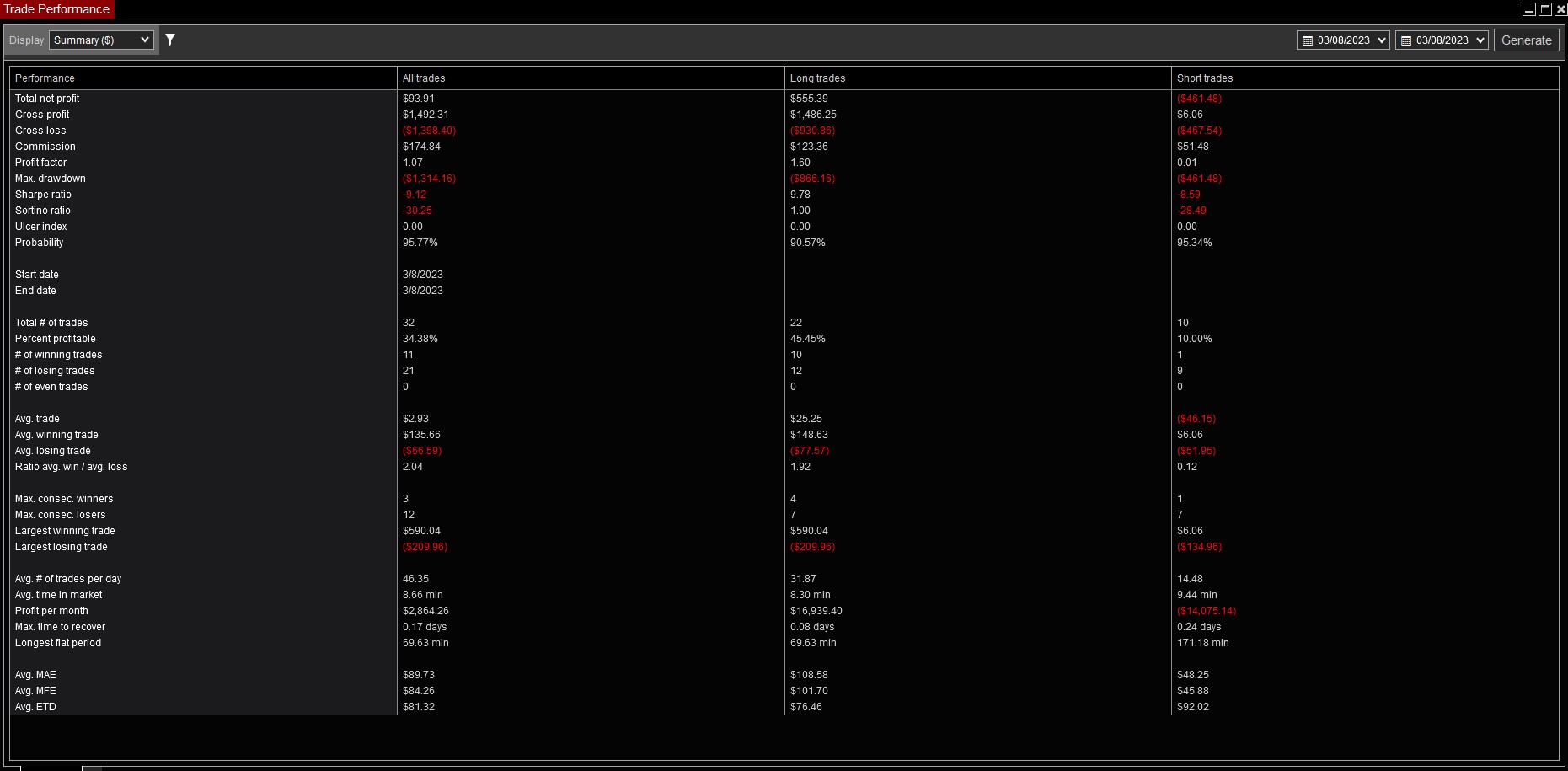Select the Largest losing trade row label
The image size is (1568, 771).
tap(62, 547)
